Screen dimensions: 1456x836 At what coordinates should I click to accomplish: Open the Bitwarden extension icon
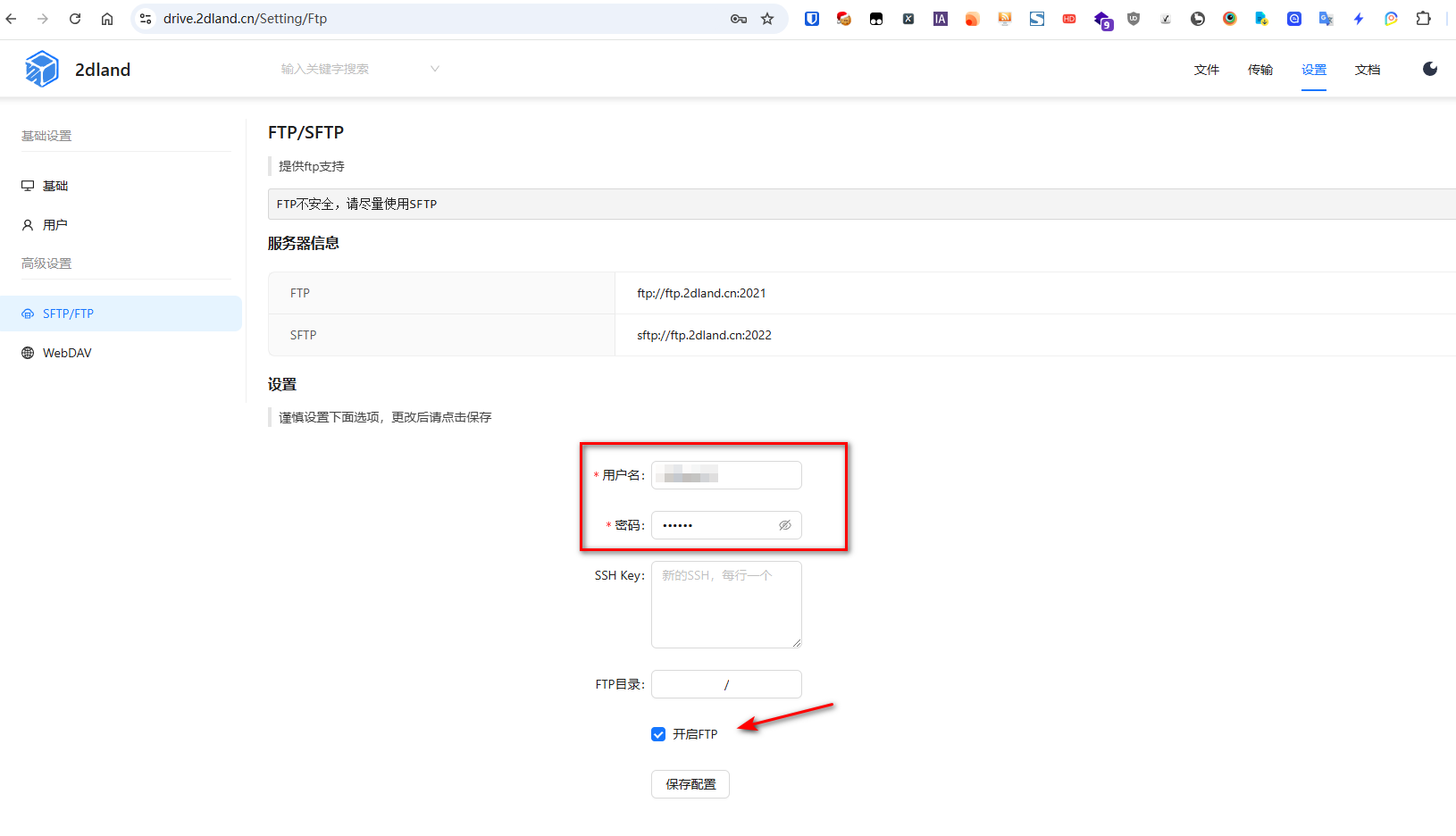[x=811, y=18]
